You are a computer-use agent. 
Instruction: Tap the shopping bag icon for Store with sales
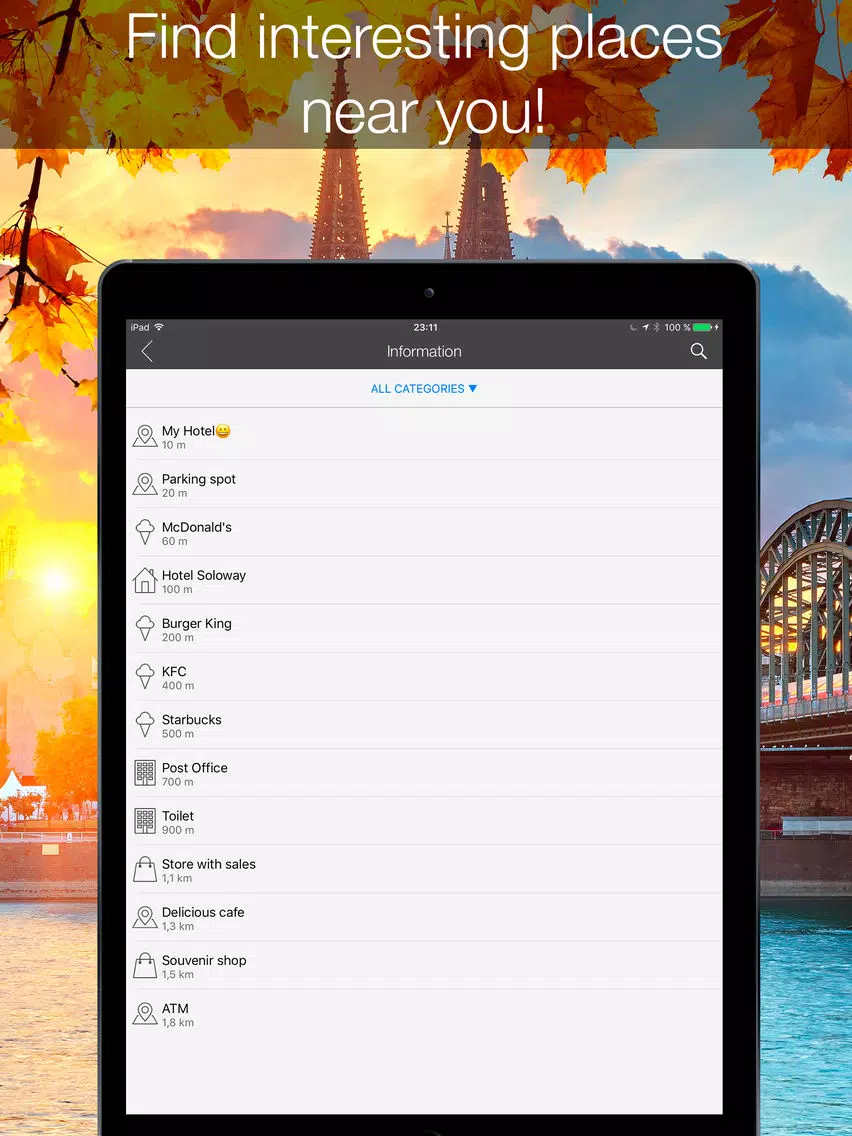(x=145, y=869)
